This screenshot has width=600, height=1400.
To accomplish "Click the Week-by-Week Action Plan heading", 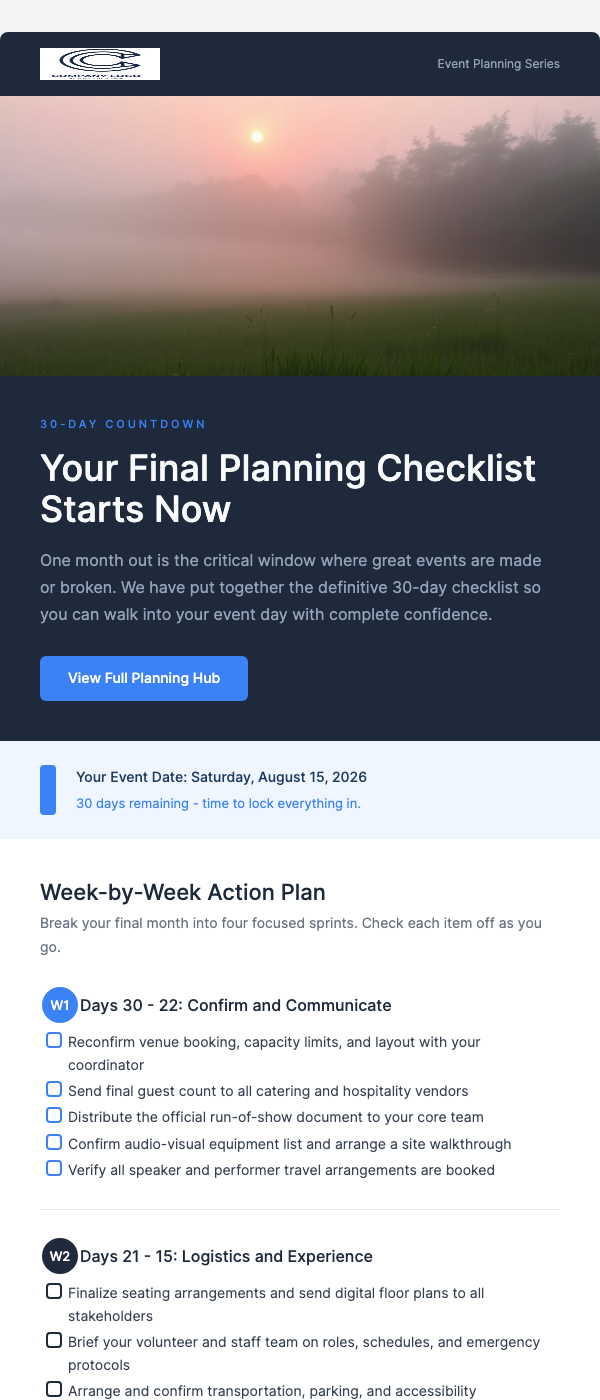I will tap(183, 892).
